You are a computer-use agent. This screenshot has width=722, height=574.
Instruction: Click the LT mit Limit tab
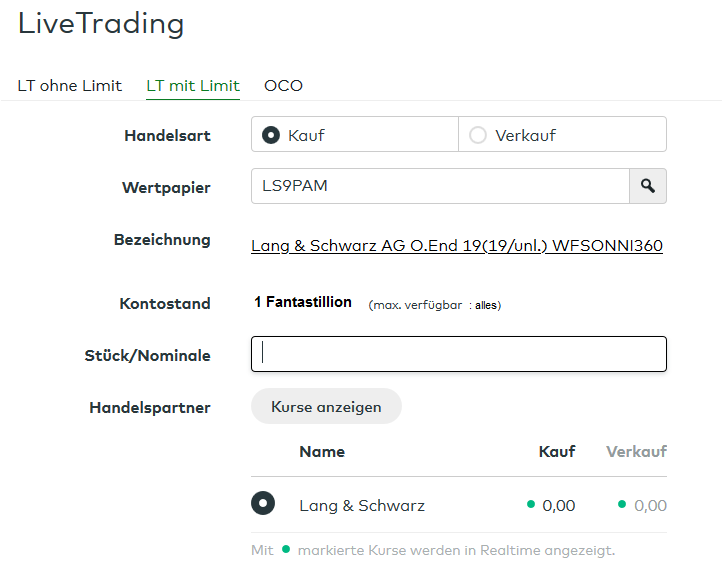pos(193,85)
